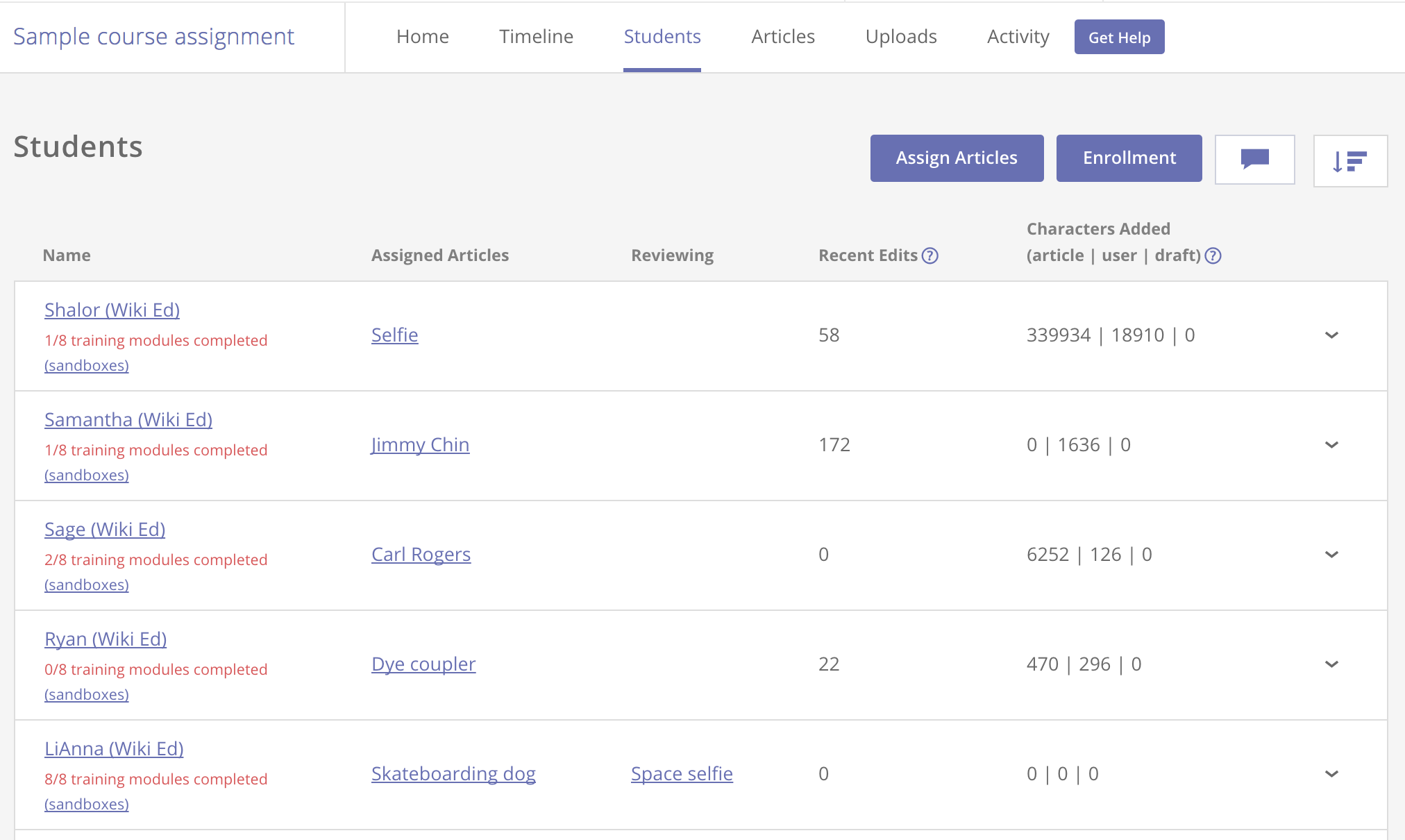Image resolution: width=1405 pixels, height=840 pixels.
Task: Click the Reviewing column header
Action: [672, 255]
